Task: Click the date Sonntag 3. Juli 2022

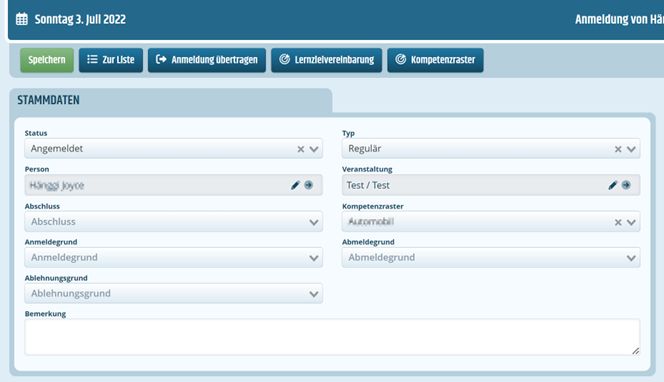Action: [80, 19]
